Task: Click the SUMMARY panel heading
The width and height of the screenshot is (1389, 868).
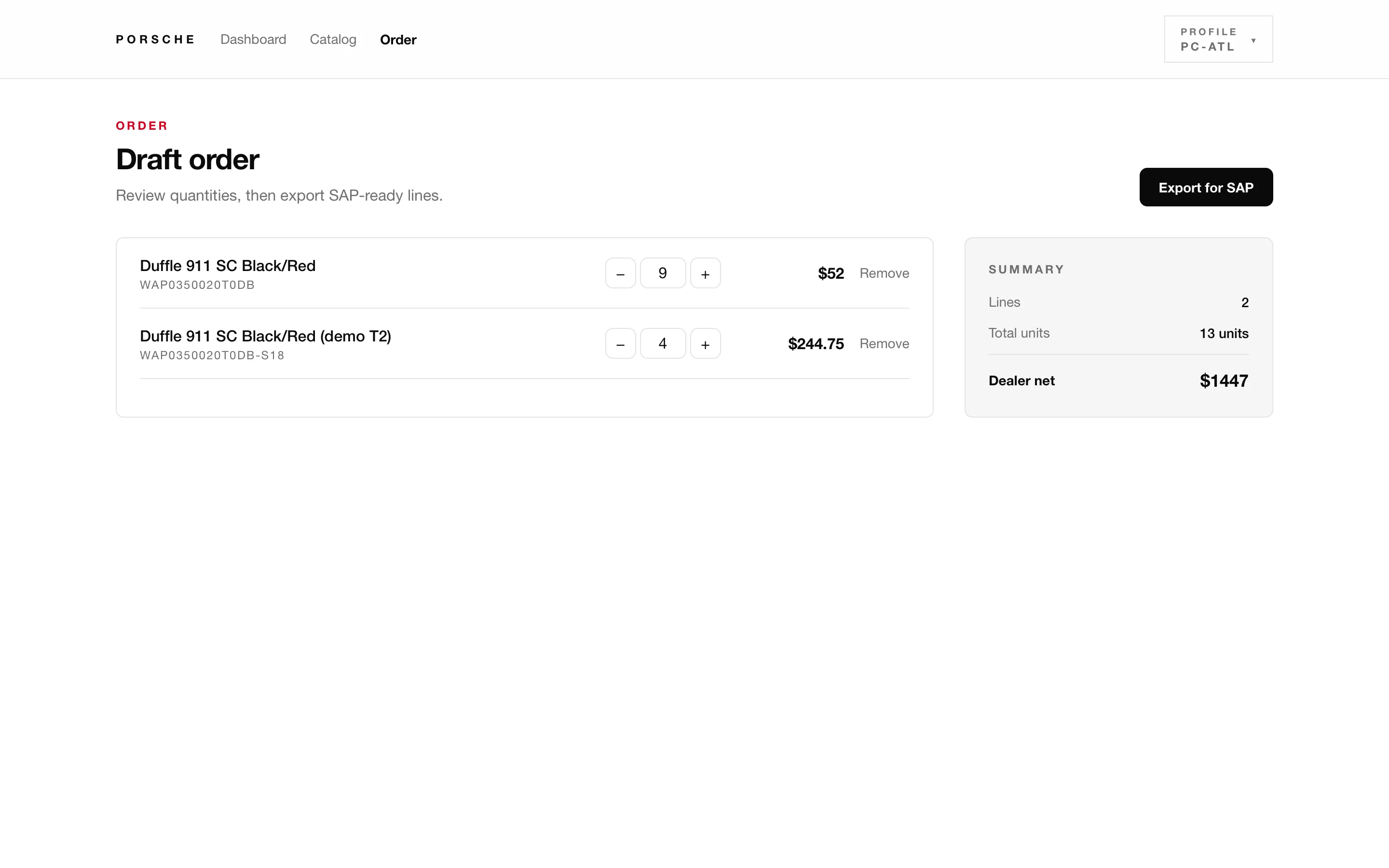Action: (1026, 269)
